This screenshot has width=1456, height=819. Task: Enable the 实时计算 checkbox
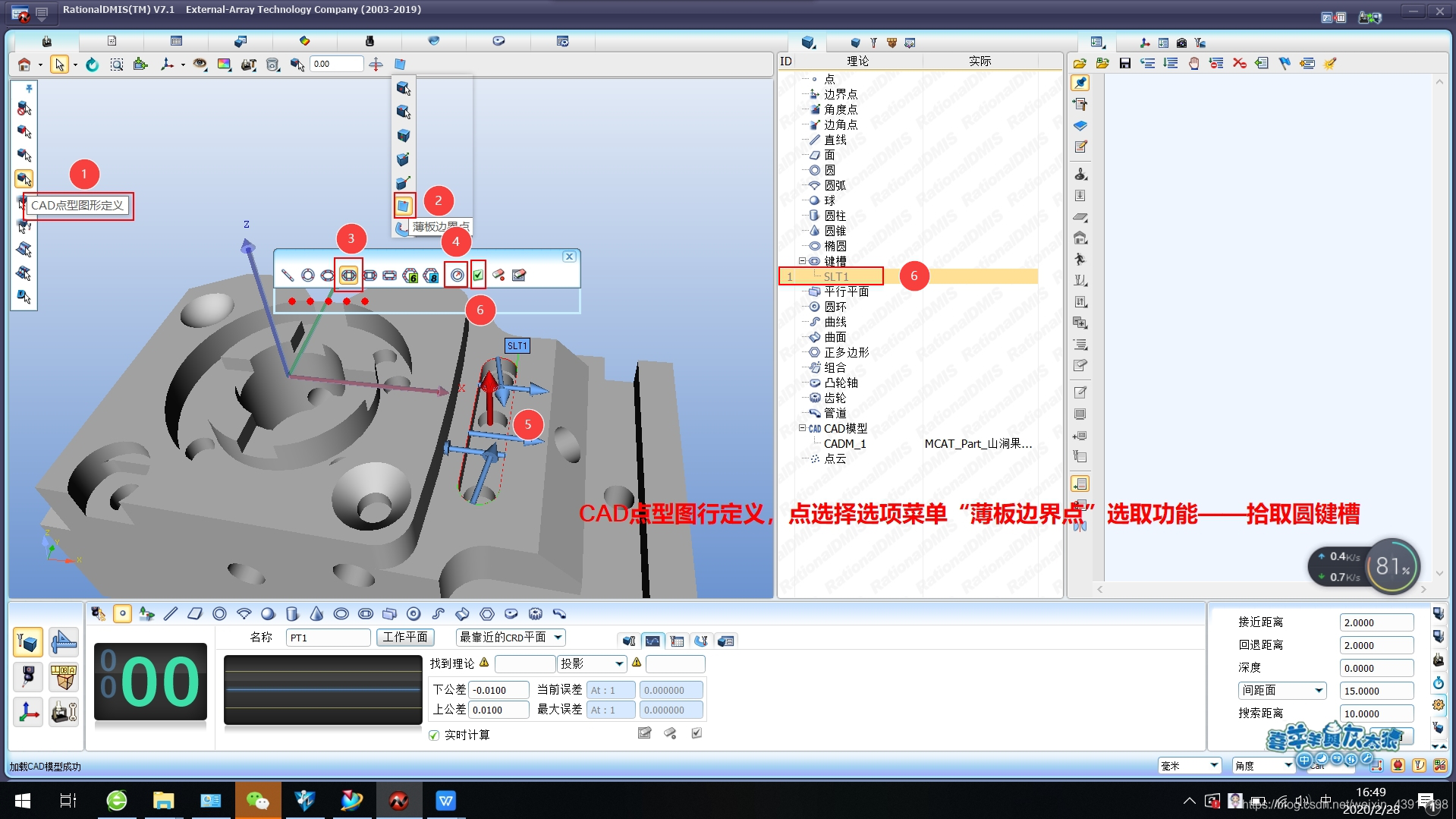tap(432, 734)
